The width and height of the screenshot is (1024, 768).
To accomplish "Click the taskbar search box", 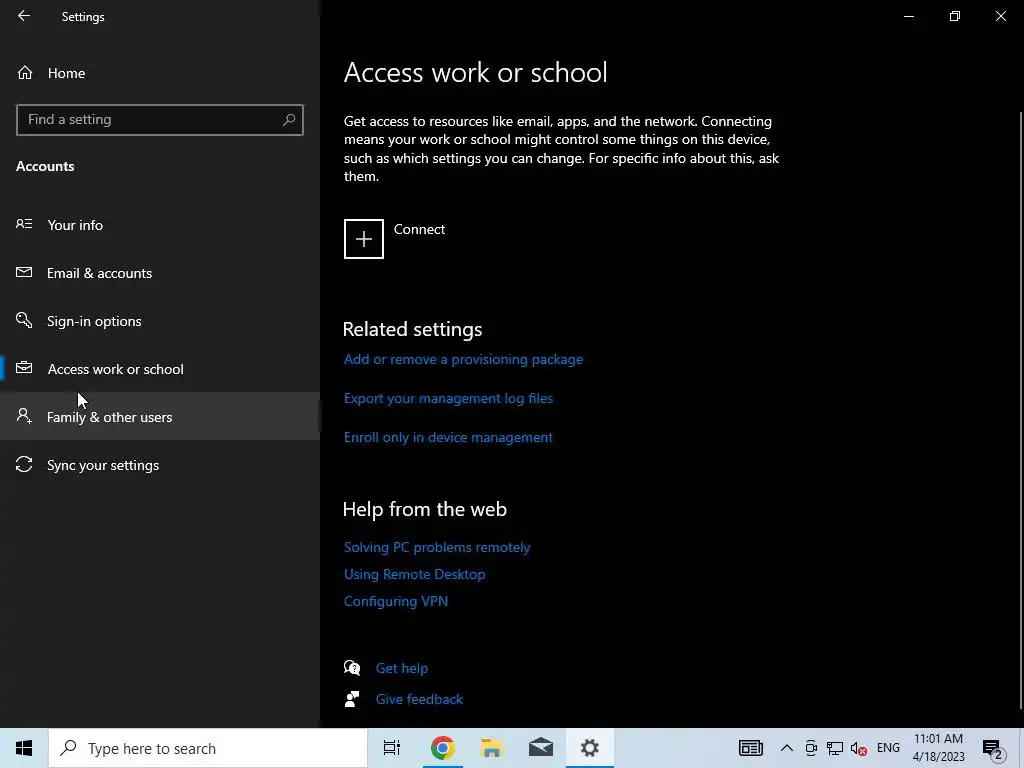I will point(208,748).
